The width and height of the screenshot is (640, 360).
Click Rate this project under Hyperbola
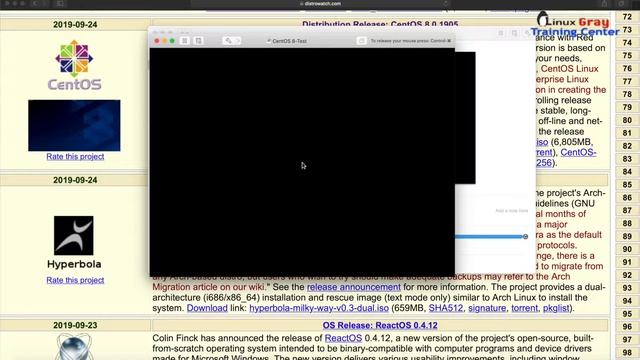(x=75, y=280)
